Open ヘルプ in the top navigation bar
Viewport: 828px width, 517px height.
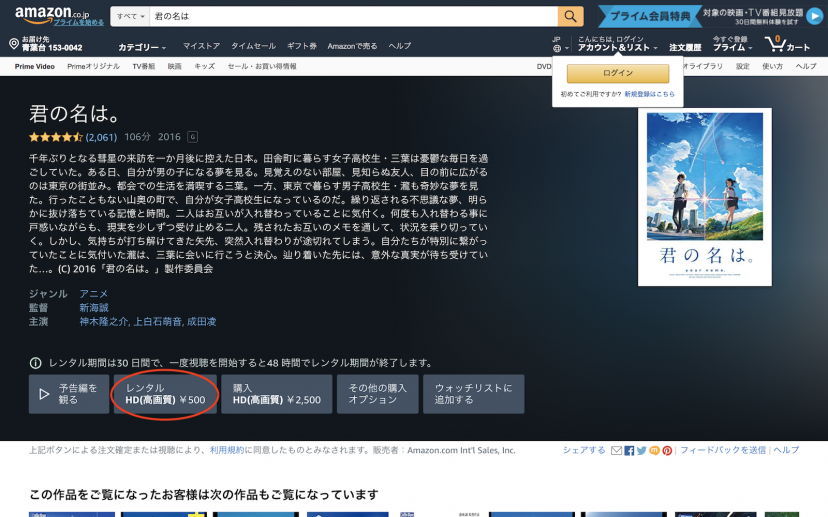coord(400,46)
